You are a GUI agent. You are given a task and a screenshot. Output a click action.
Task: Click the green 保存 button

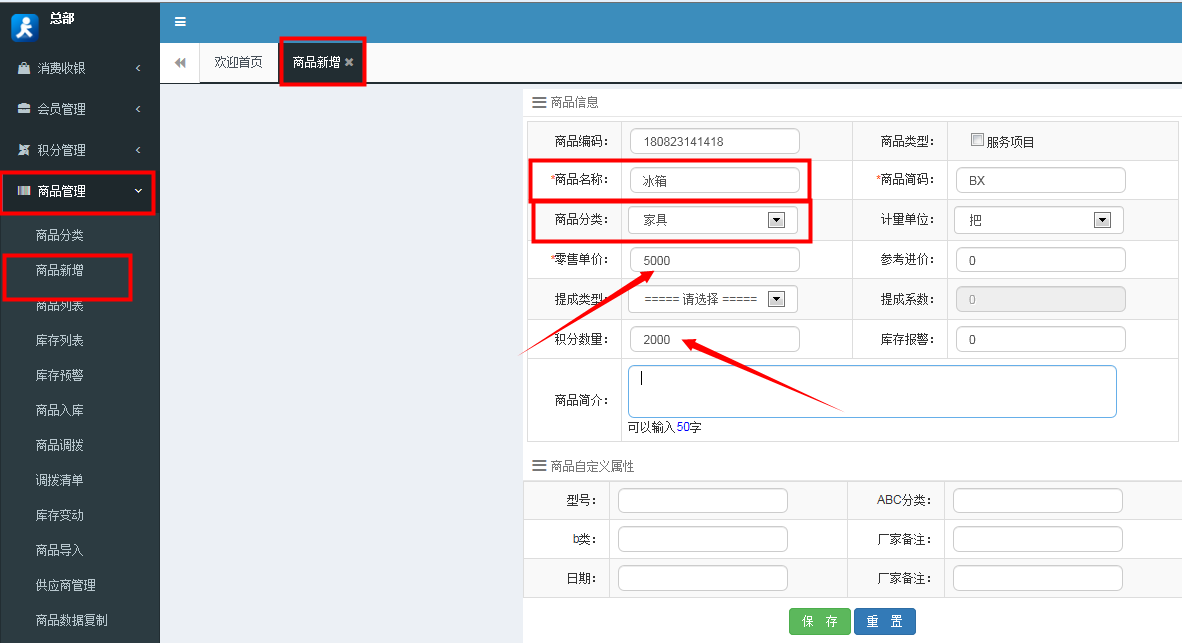(x=819, y=621)
